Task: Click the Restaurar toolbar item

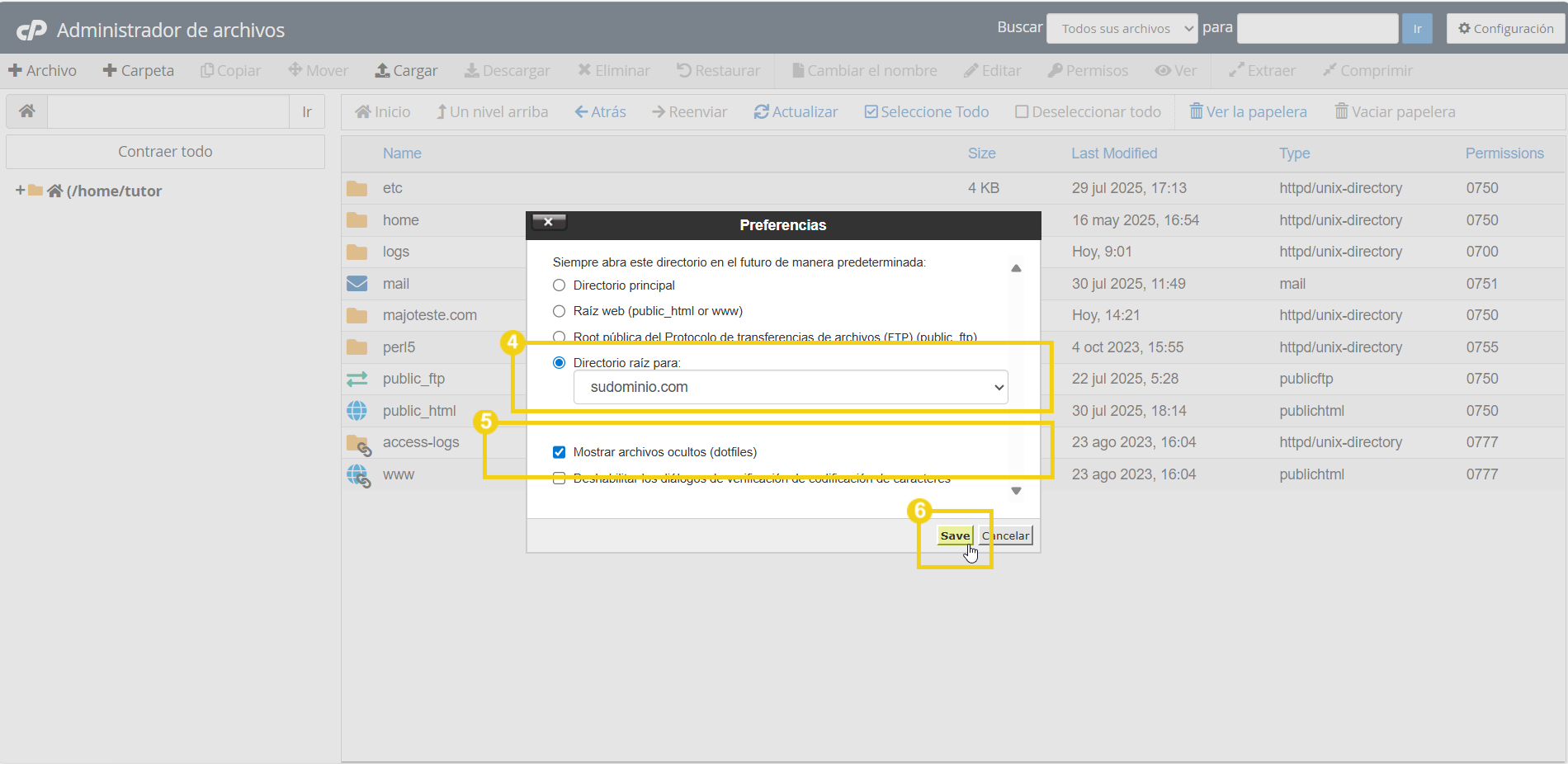Action: (718, 71)
